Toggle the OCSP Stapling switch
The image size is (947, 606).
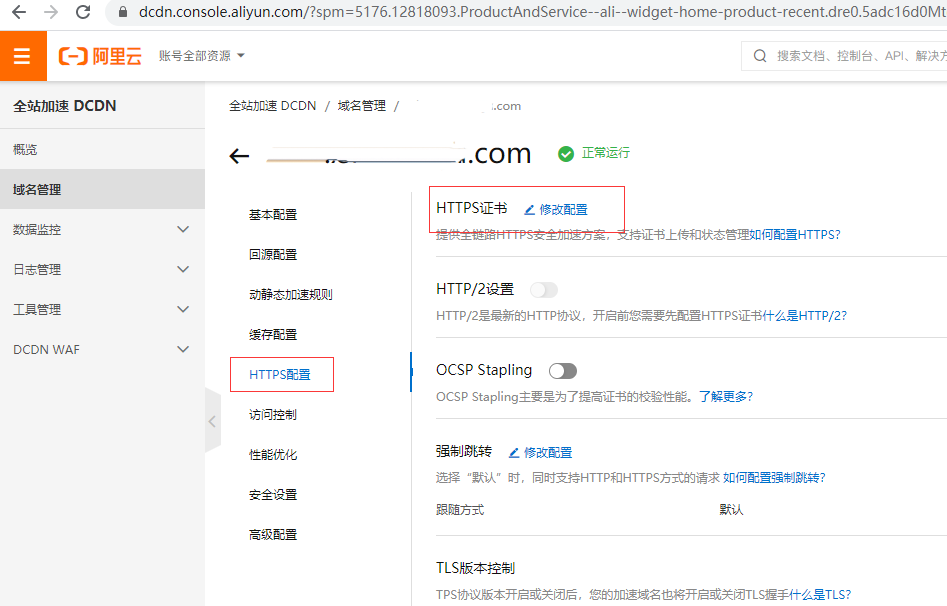click(x=563, y=370)
